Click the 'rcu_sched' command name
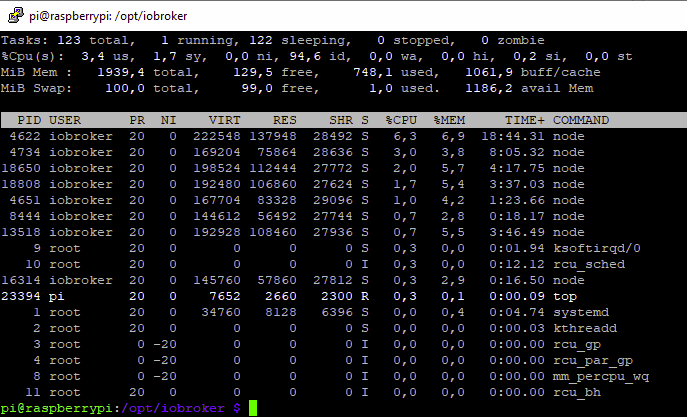Image resolution: width=687 pixels, height=417 pixels. pos(589,265)
